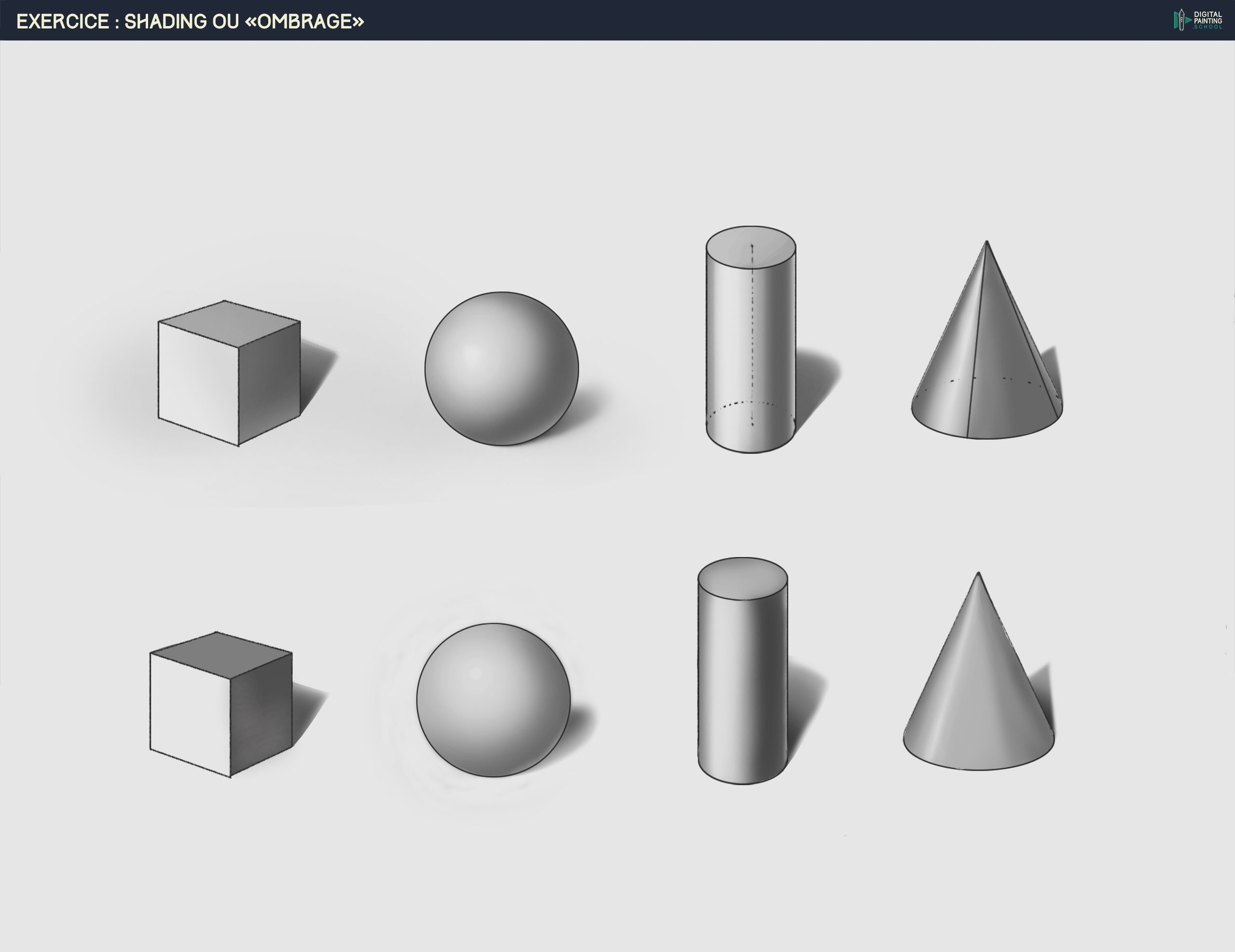Click the apex of the upper cone
The width and height of the screenshot is (1235, 952).
point(987,243)
